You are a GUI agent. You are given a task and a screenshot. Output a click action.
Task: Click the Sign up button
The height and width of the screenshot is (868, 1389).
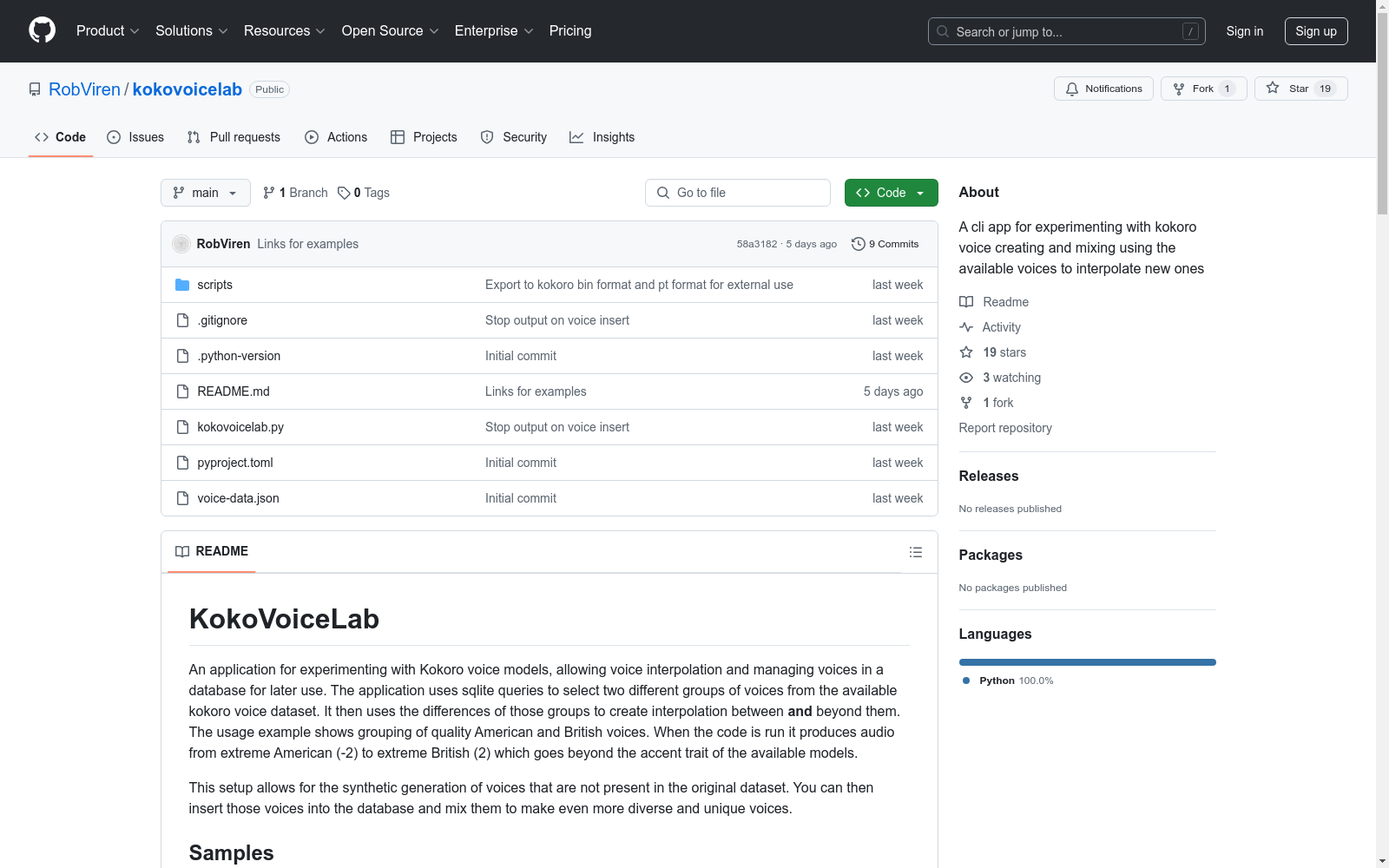pyautogui.click(x=1316, y=31)
